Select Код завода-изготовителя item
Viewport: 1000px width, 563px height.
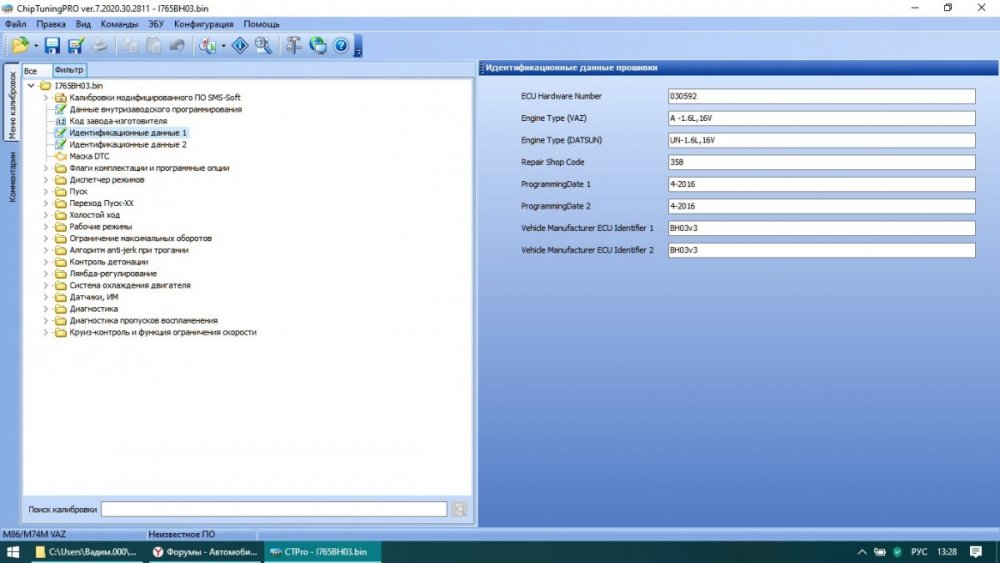tap(119, 121)
